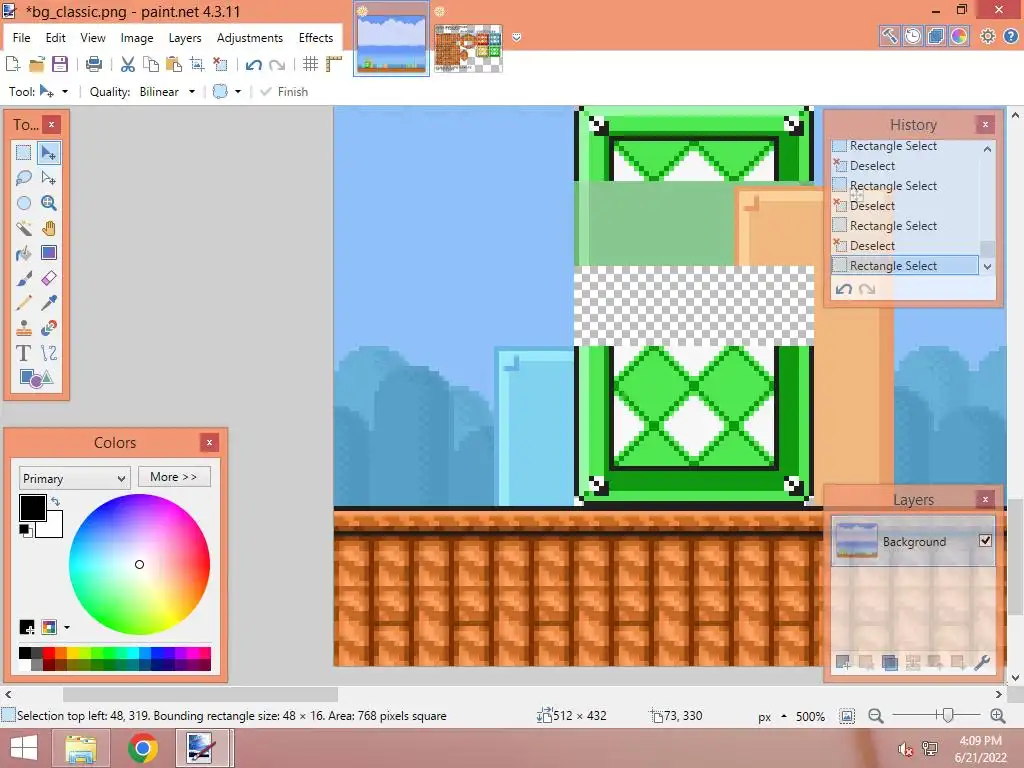Swap primary and secondary colors arrow
The width and height of the screenshot is (1024, 768).
tap(56, 501)
